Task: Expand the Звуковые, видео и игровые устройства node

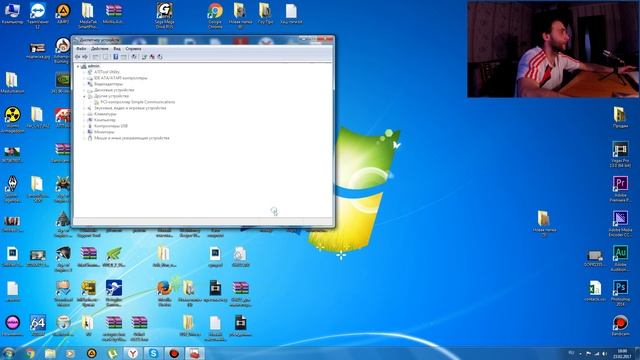Action: tap(84, 108)
